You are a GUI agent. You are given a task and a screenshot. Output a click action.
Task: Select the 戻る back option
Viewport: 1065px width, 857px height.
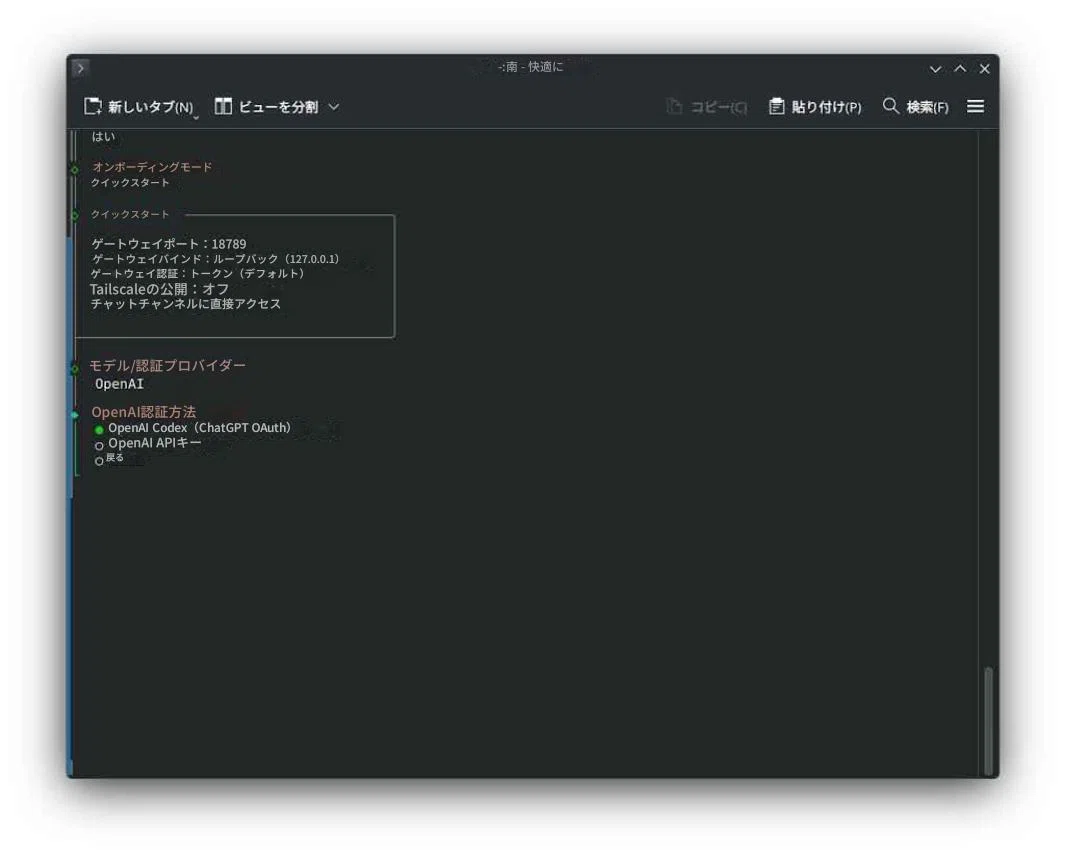[109, 459]
